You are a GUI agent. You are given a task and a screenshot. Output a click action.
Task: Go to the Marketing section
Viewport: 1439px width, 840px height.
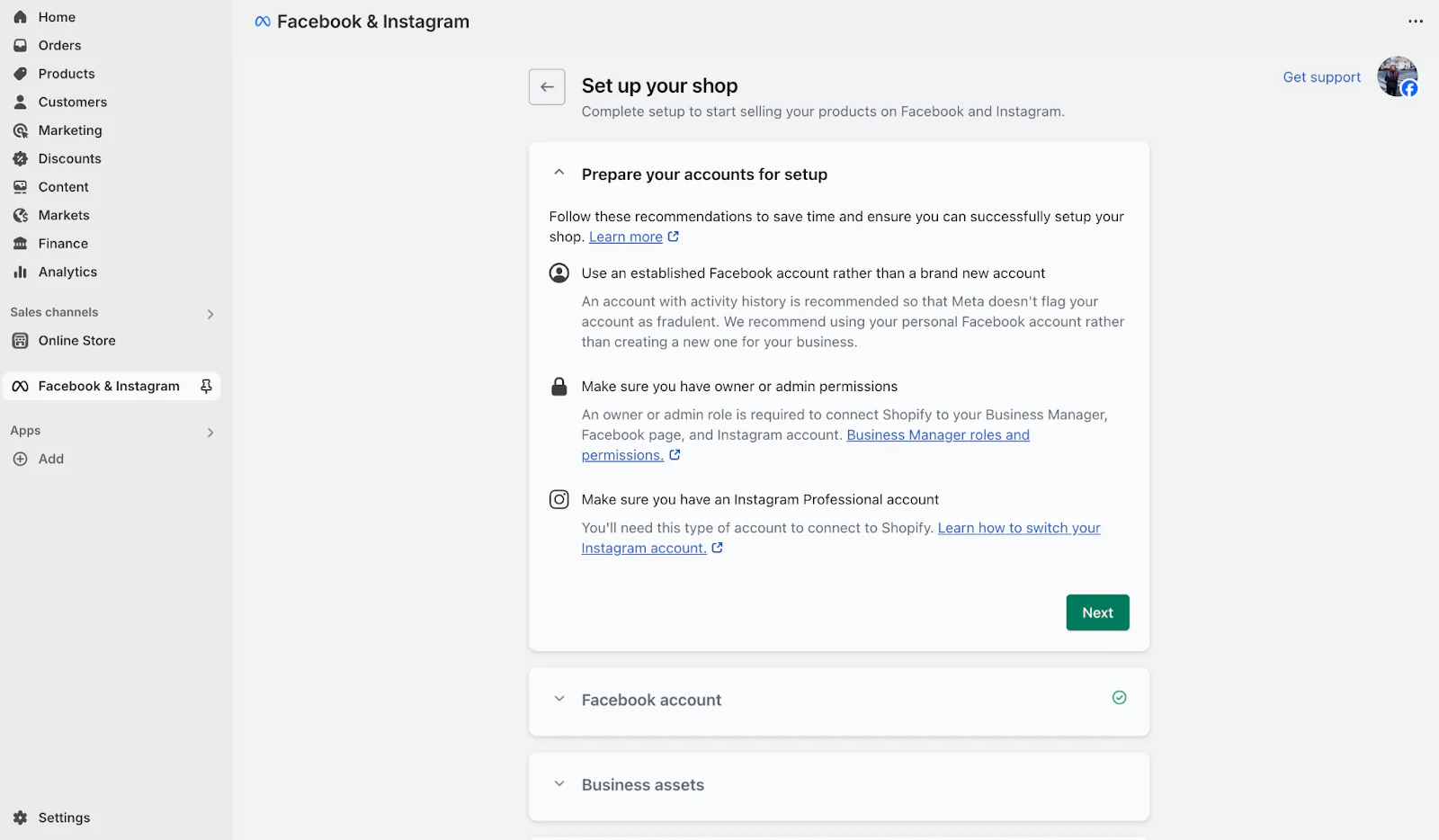(x=69, y=130)
